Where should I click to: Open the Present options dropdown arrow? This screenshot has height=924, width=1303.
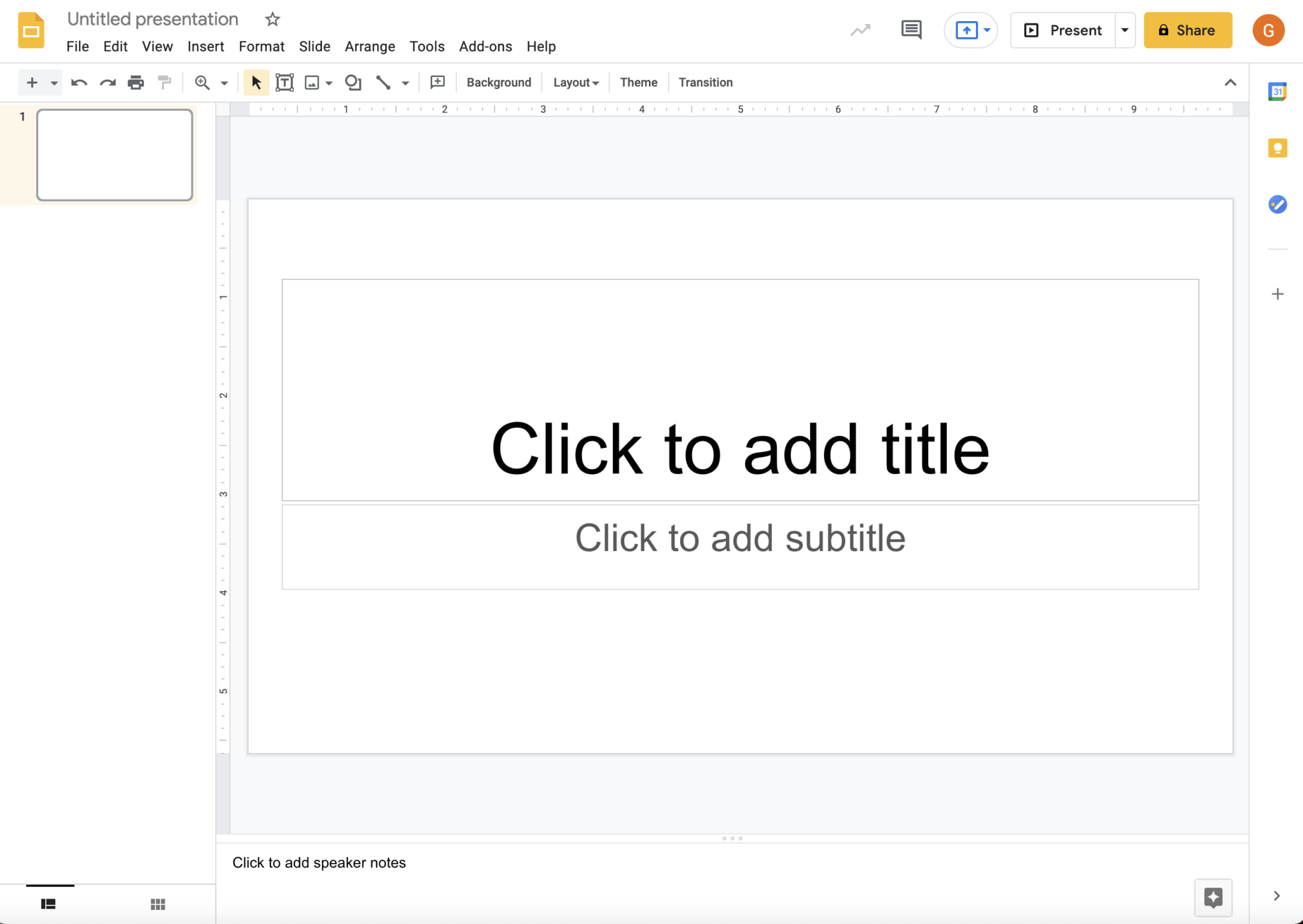click(x=1125, y=30)
